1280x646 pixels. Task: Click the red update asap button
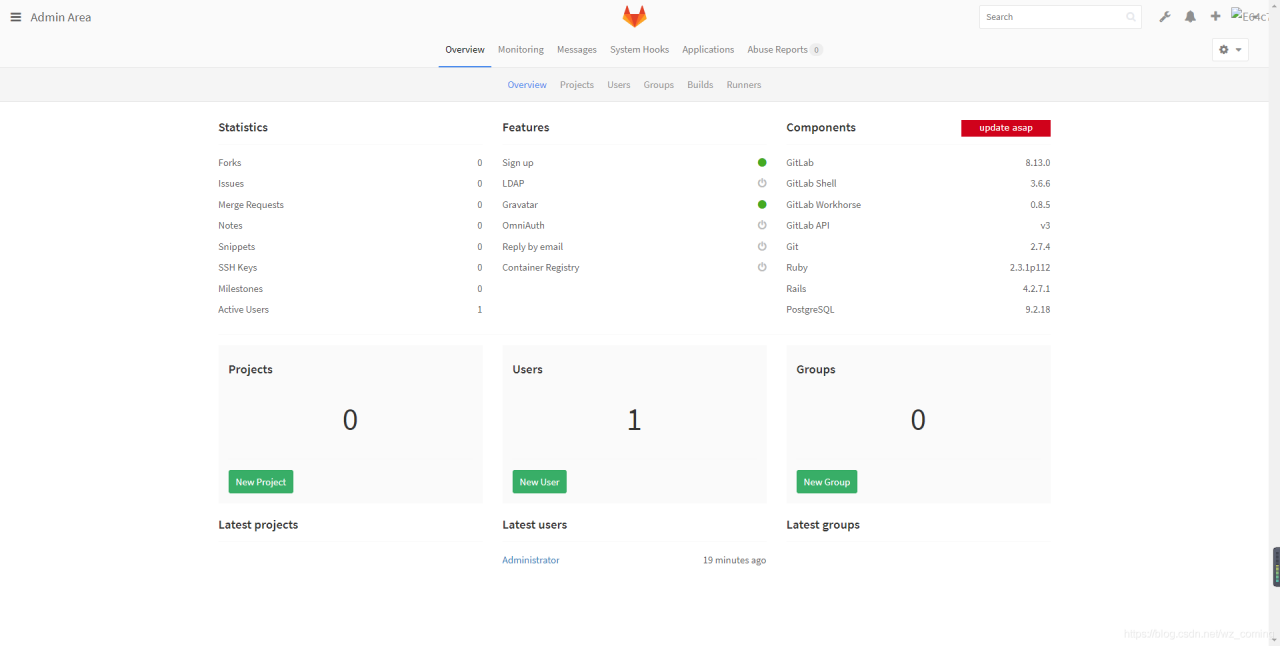pyautogui.click(x=1006, y=128)
